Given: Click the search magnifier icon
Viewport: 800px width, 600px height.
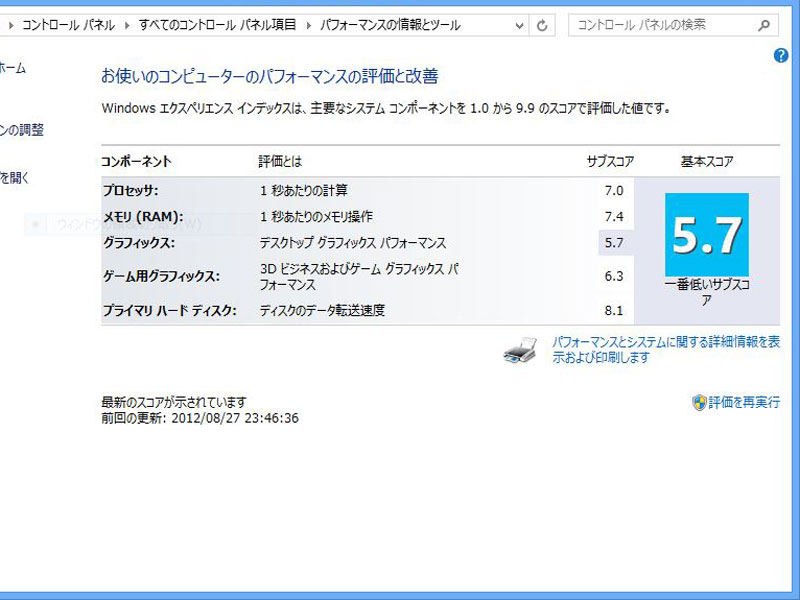Looking at the screenshot, I should point(764,25).
